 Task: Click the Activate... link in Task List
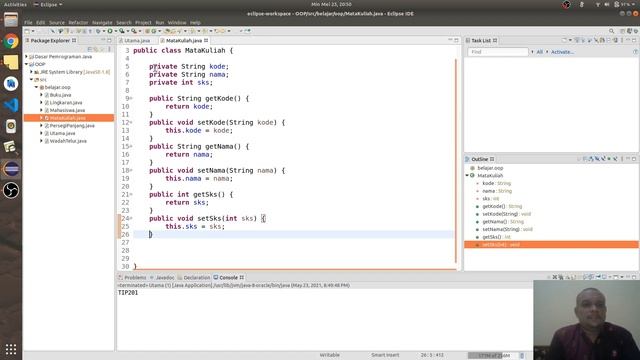562,52
